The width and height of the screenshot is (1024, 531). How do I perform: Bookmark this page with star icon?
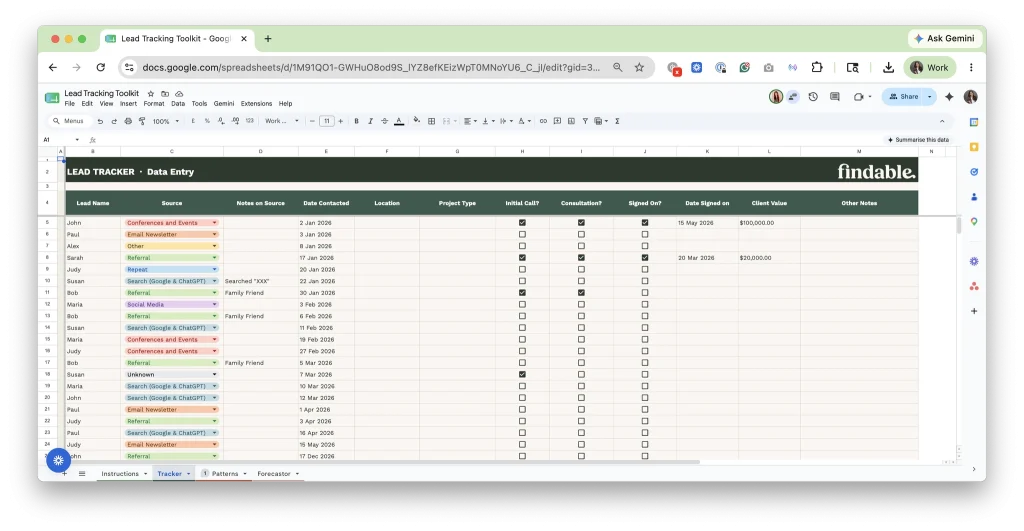coord(639,67)
